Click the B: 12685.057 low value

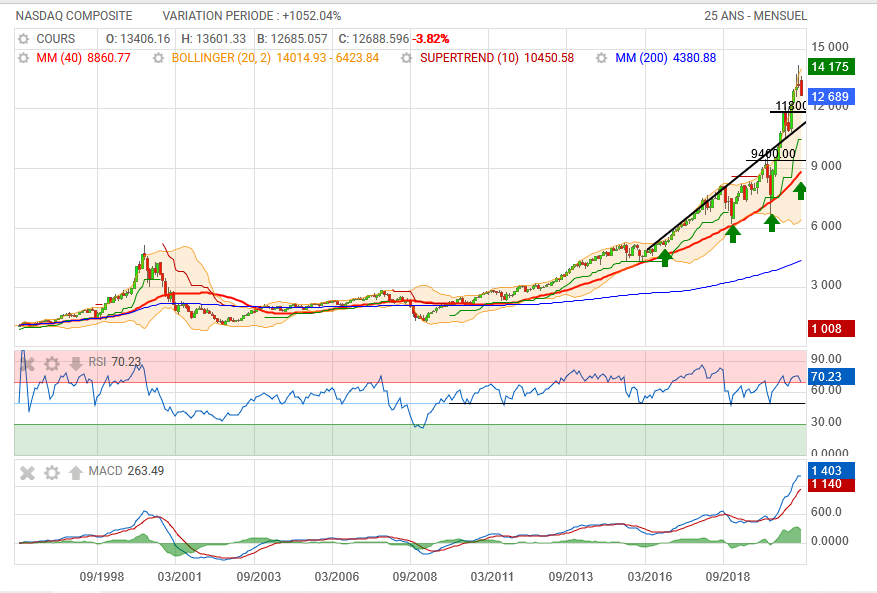click(x=292, y=39)
